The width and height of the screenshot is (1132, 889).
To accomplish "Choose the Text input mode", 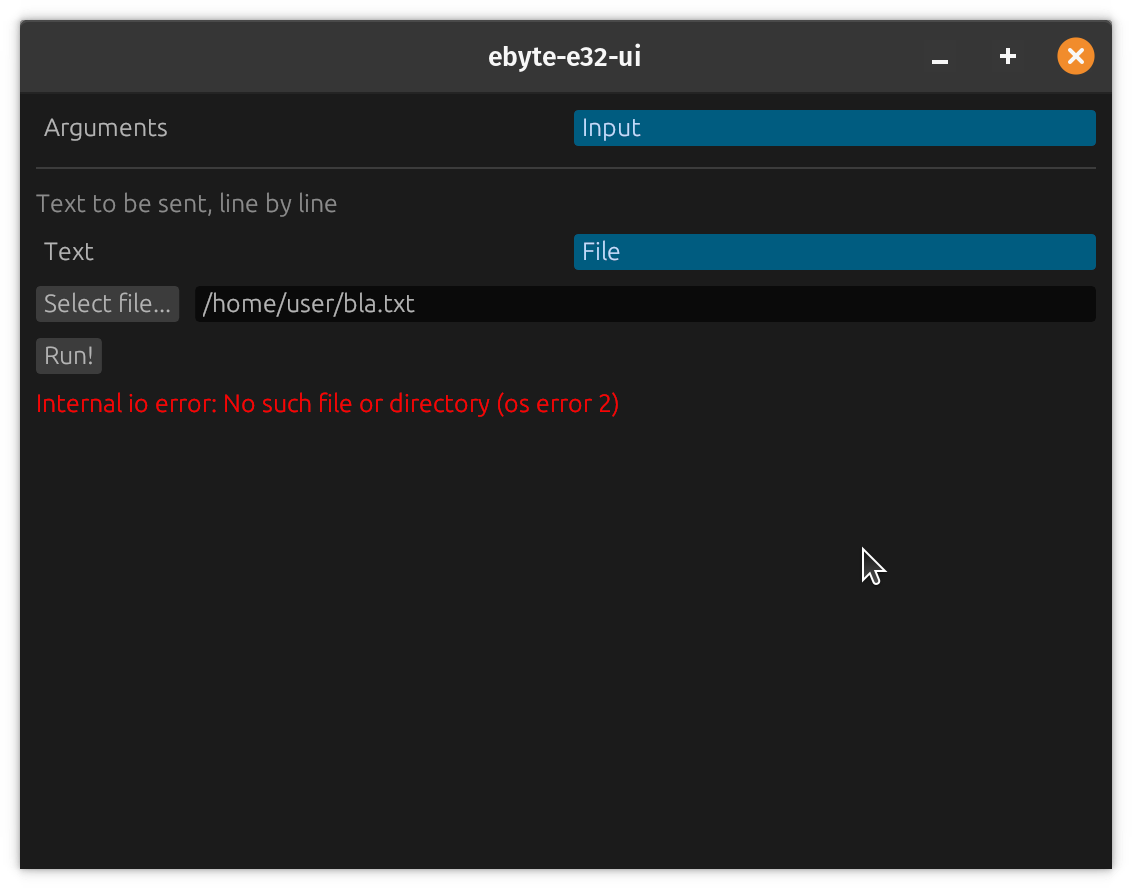I will [x=69, y=252].
